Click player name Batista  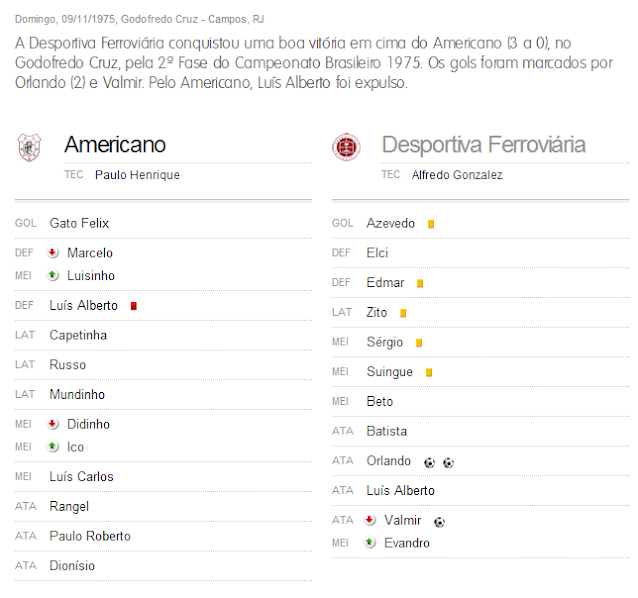[387, 431]
